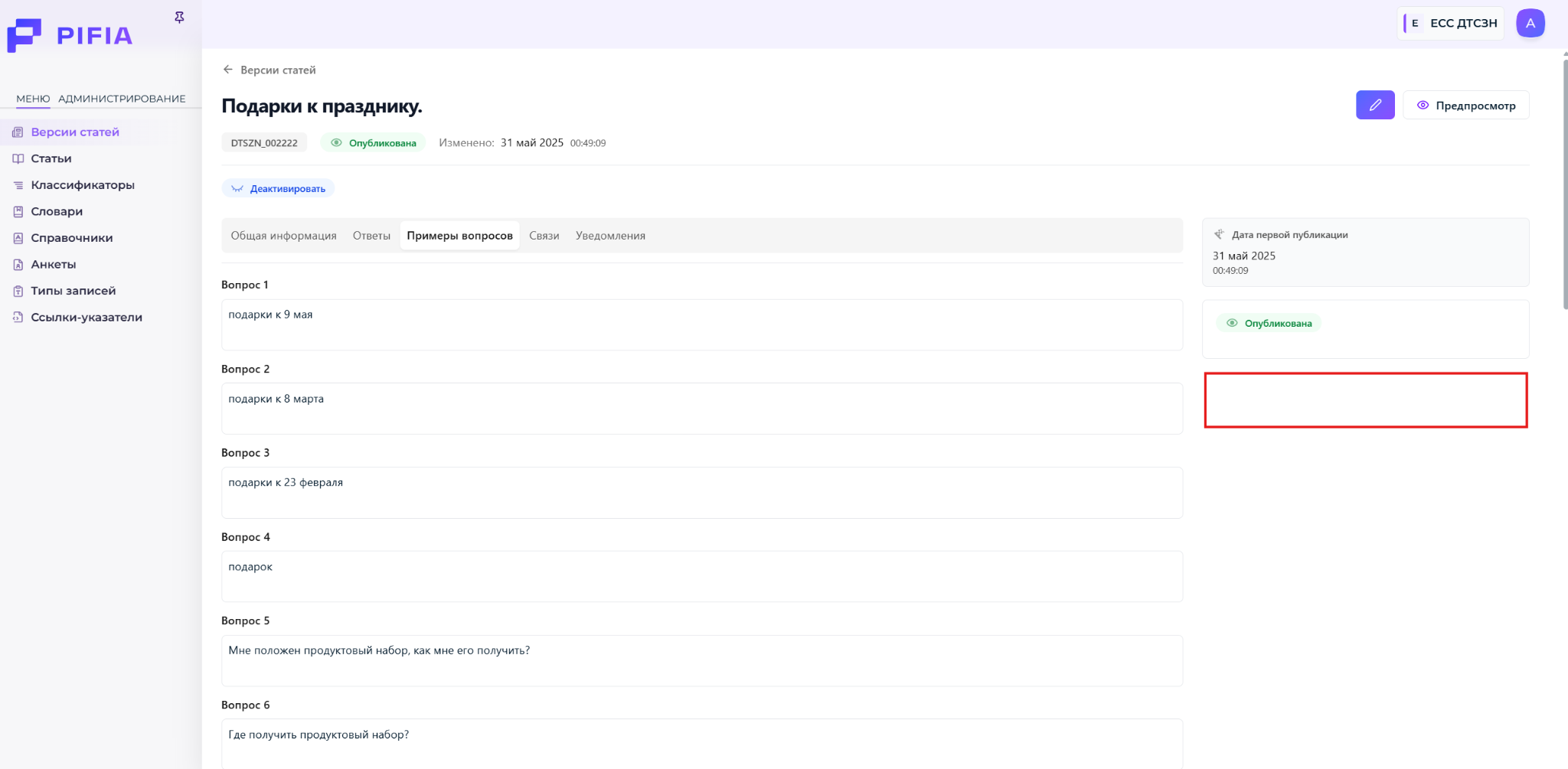Open the ЕСС ДТСЗН workspace selector
This screenshot has height=769, width=1568.
click(1452, 23)
